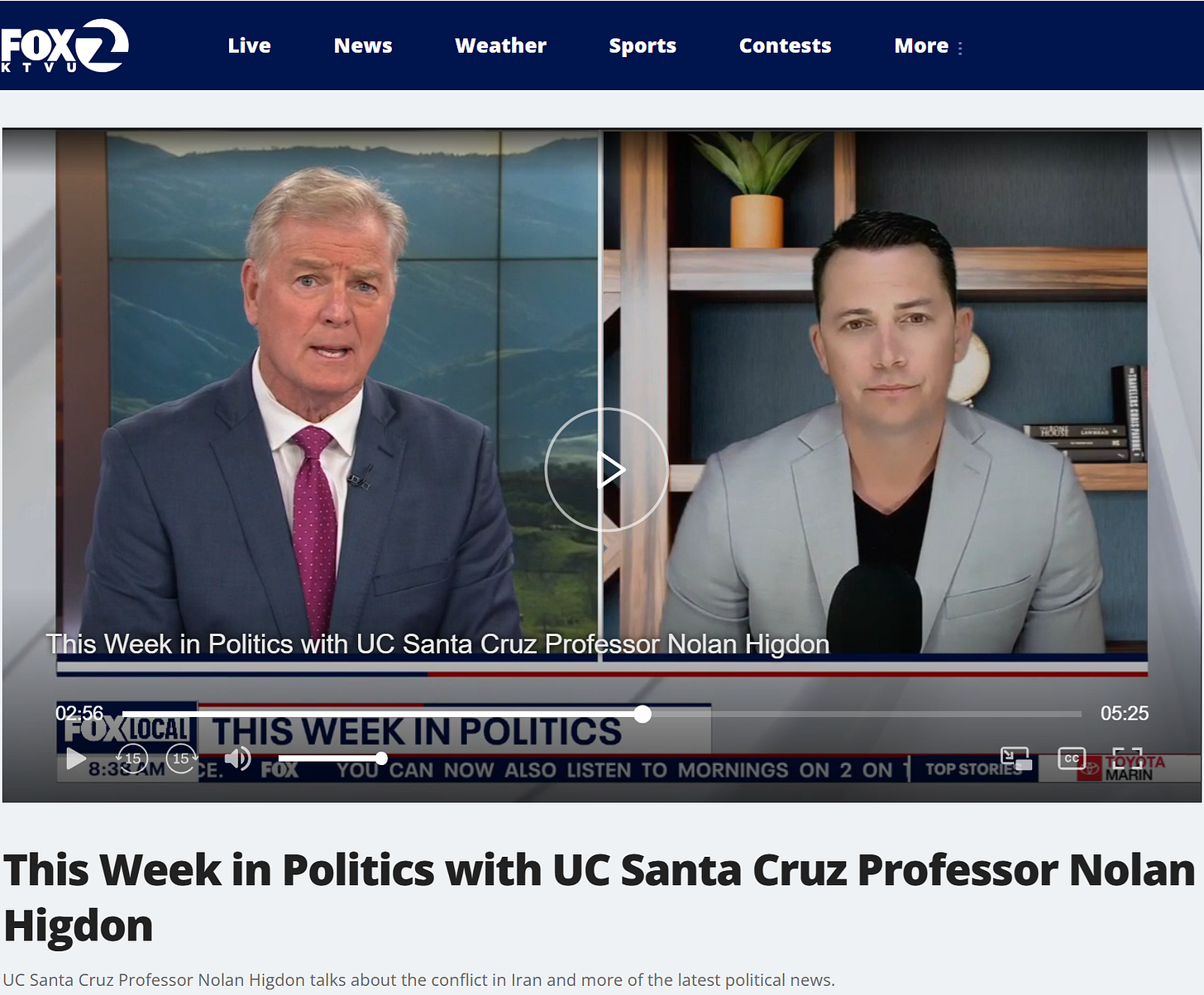The height and width of the screenshot is (995, 1204).
Task: Expand the More menu dots
Action: [960, 48]
